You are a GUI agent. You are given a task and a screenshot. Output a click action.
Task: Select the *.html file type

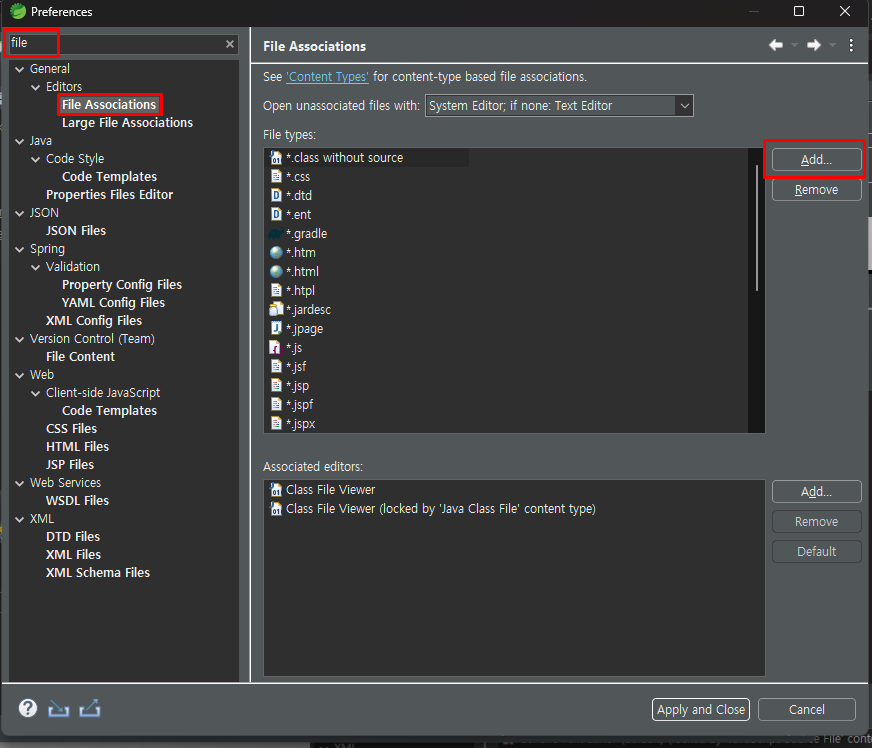[x=294, y=271]
